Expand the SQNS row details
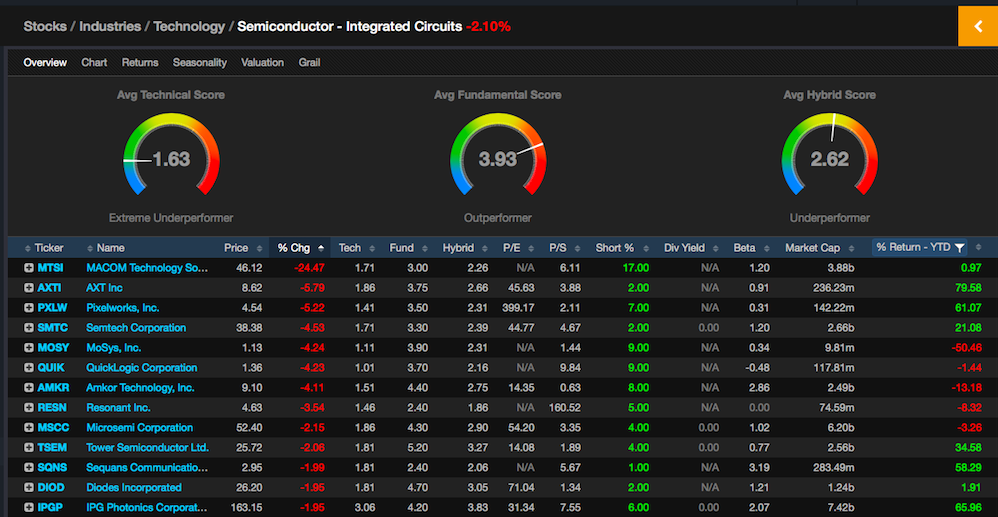The image size is (998, 517). coord(29,467)
